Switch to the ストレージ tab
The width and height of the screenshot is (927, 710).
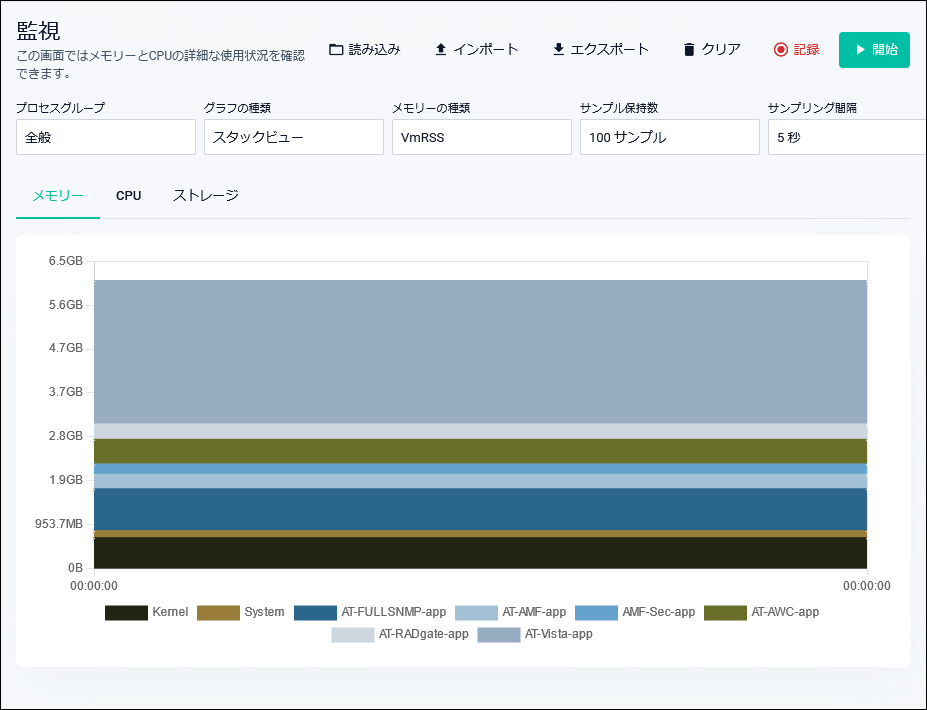(x=206, y=196)
